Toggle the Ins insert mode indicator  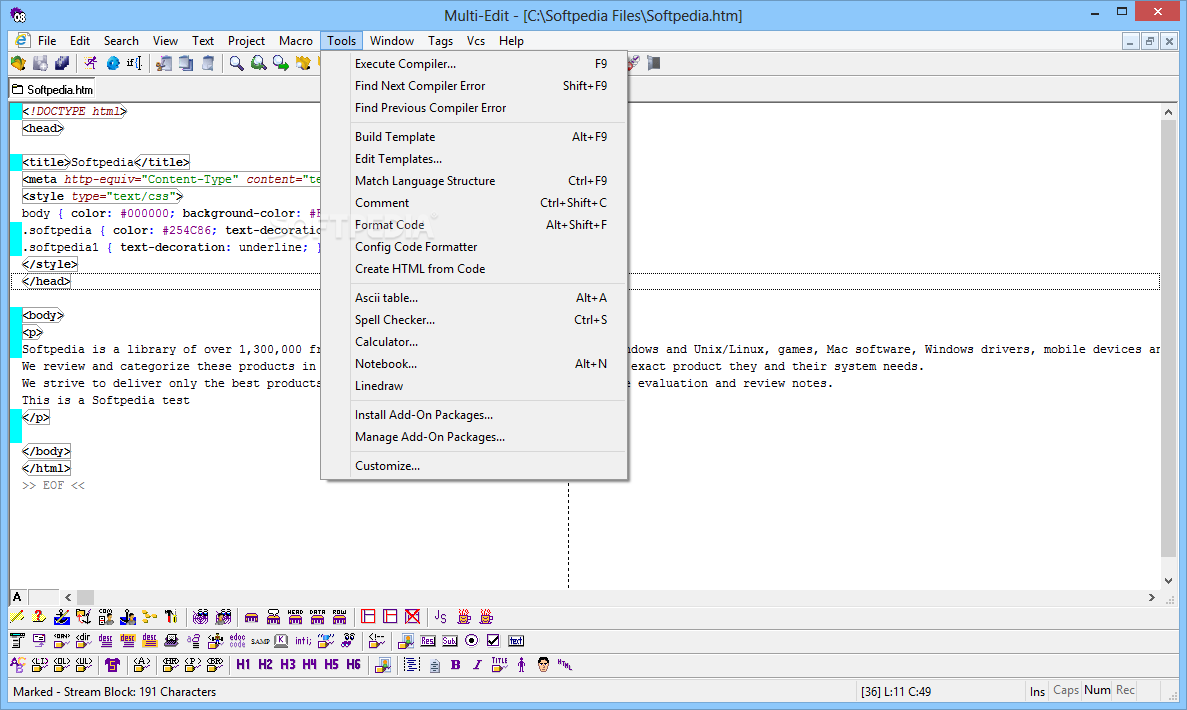(1037, 691)
